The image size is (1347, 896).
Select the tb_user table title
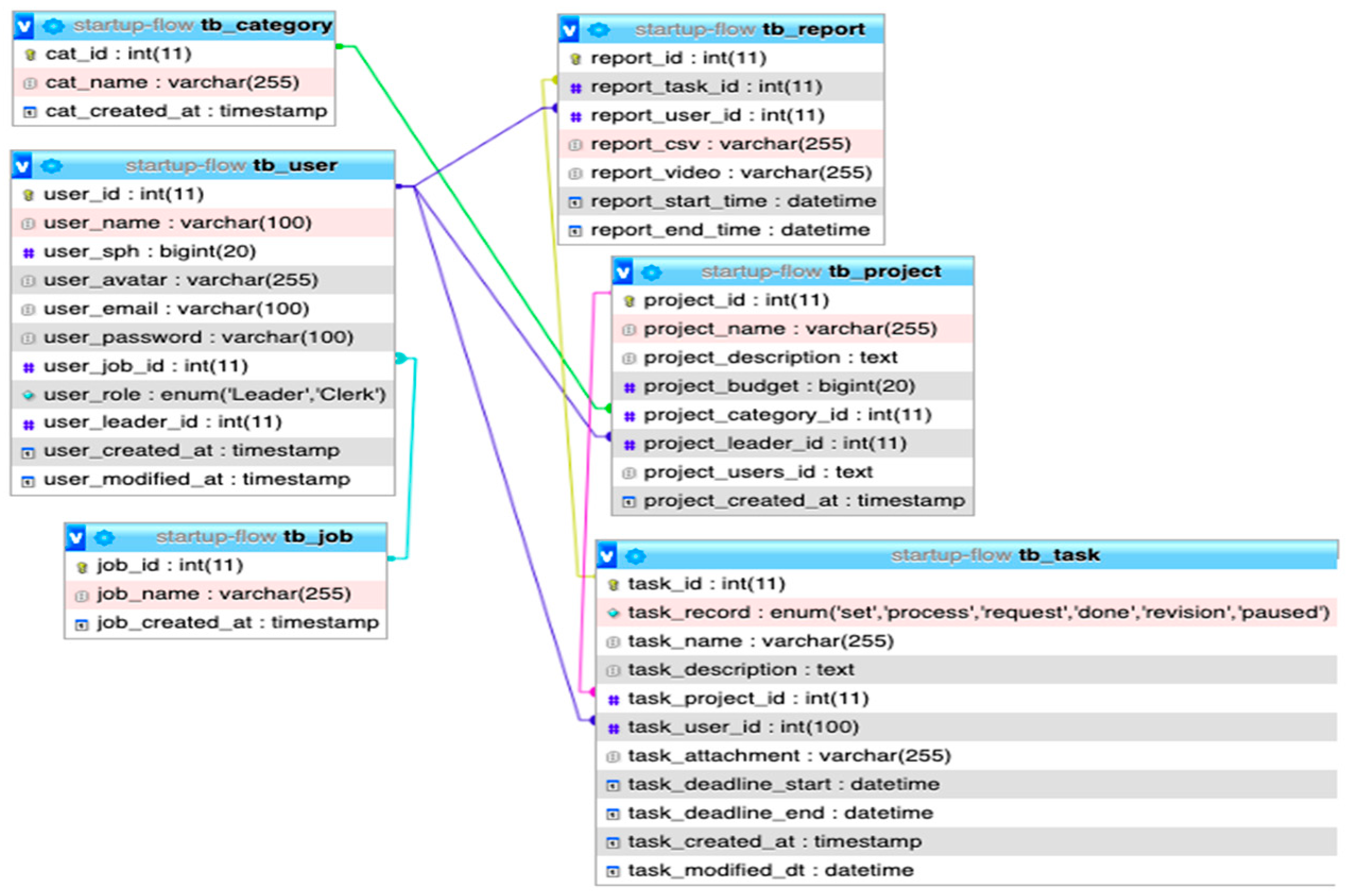295,166
